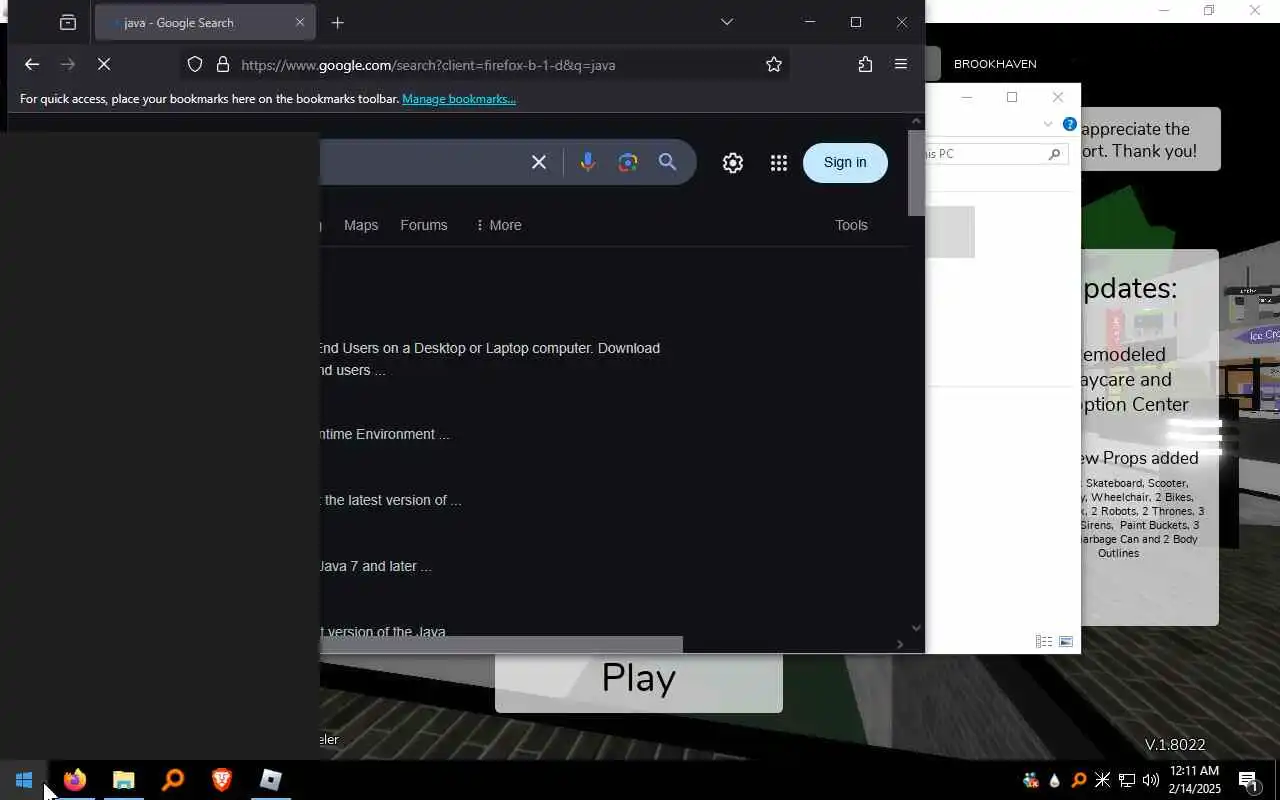Click the Firefox address bar URL
This screenshot has width=1280, height=800.
pyautogui.click(x=428, y=65)
